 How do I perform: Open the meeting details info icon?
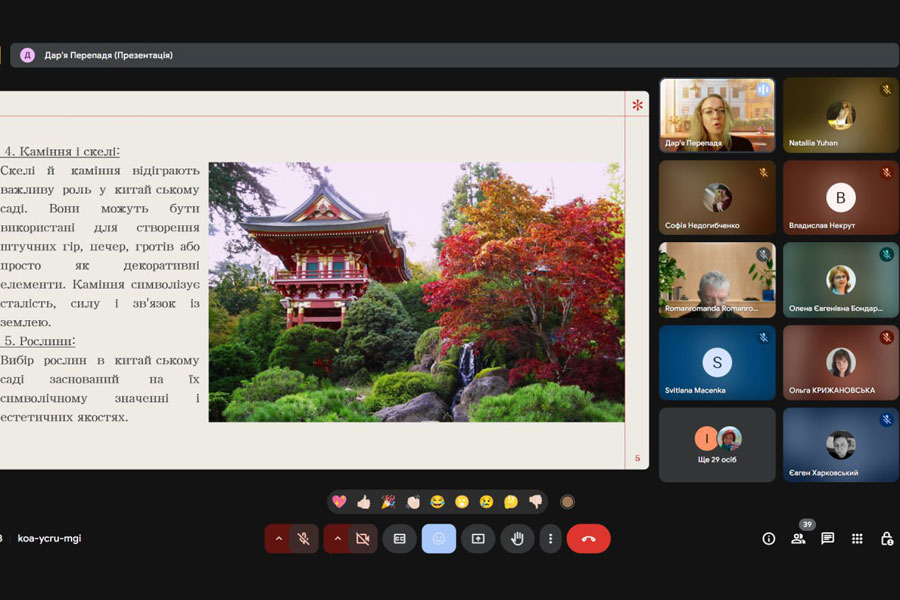768,538
